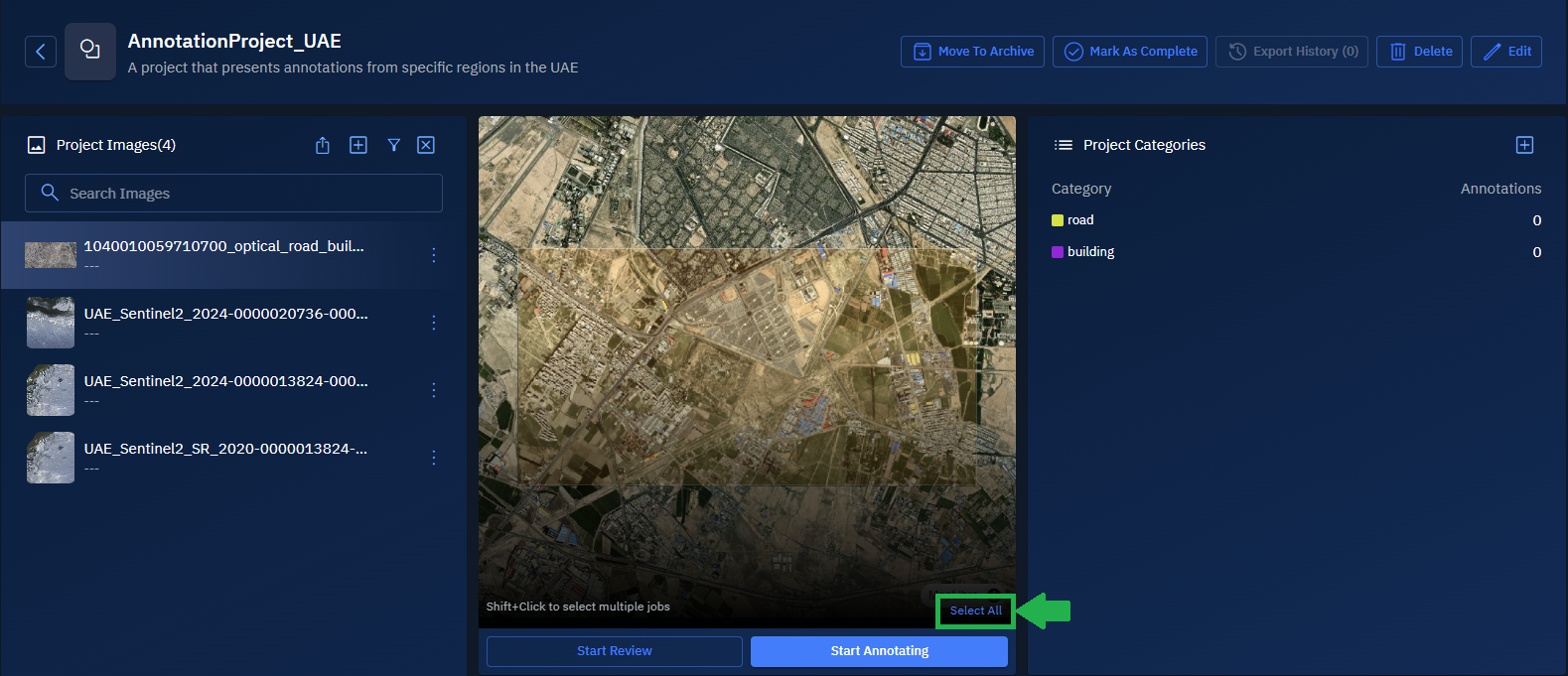Open options for UAE_Sentinel2_2024-0000020736 image
The width and height of the screenshot is (1568, 676).
pyautogui.click(x=434, y=323)
